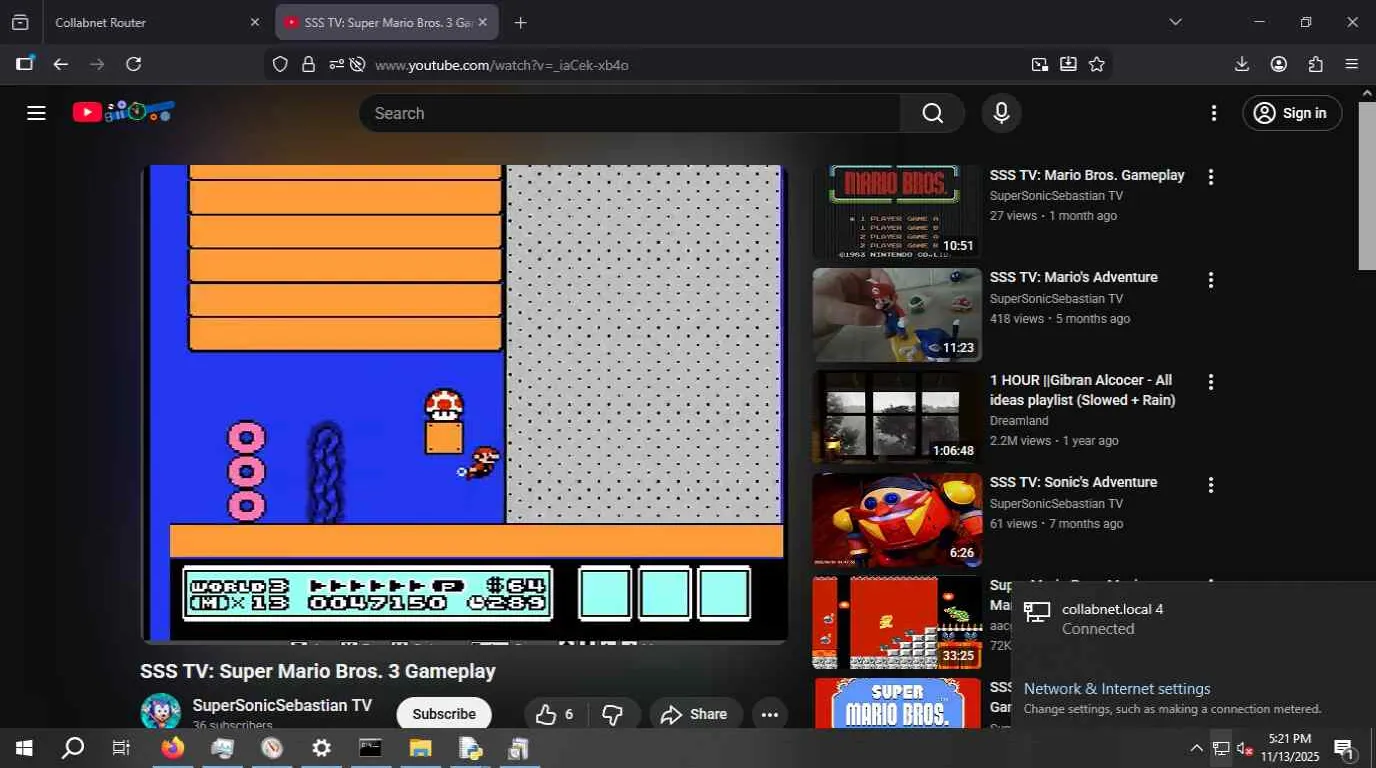Open options for 'SSS TV: Mario Bros. Gameplay'

point(1211,177)
